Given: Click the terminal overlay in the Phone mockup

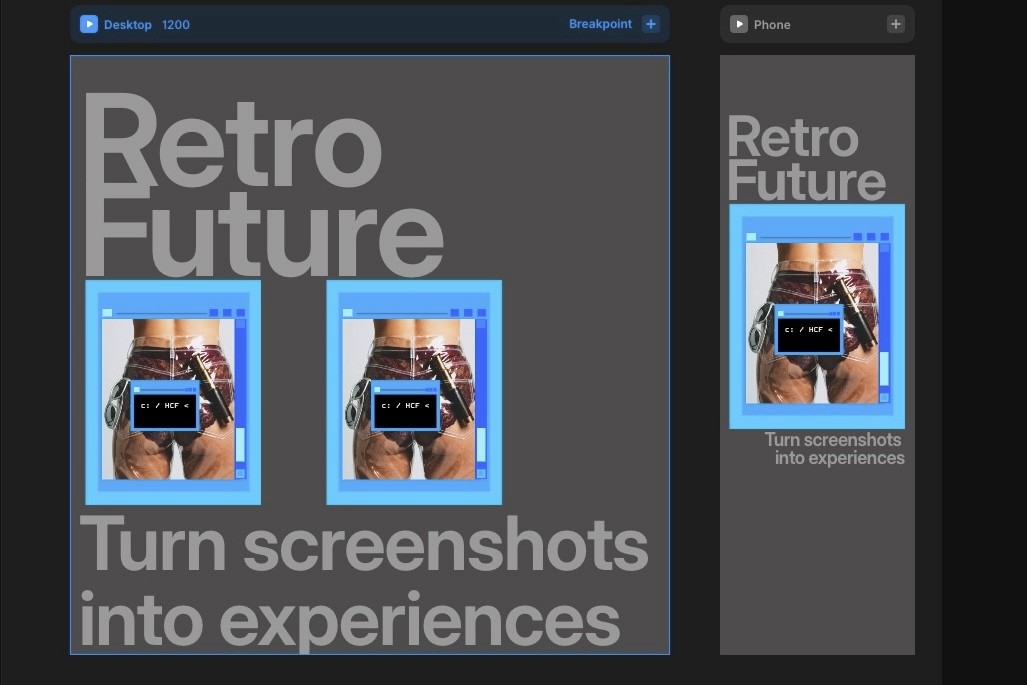Looking at the screenshot, I should pos(810,330).
